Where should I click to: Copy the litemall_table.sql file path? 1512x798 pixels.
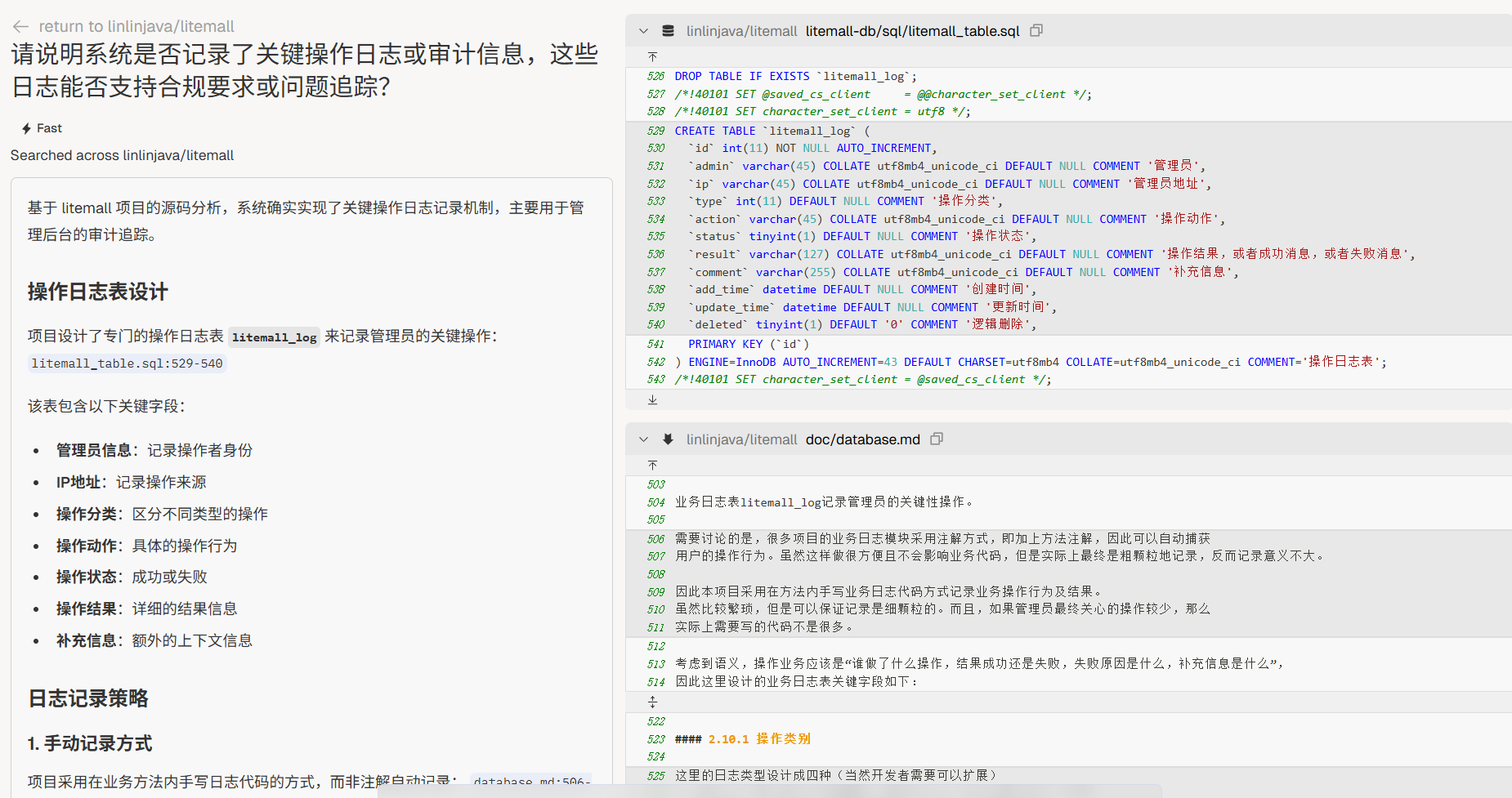click(1036, 31)
